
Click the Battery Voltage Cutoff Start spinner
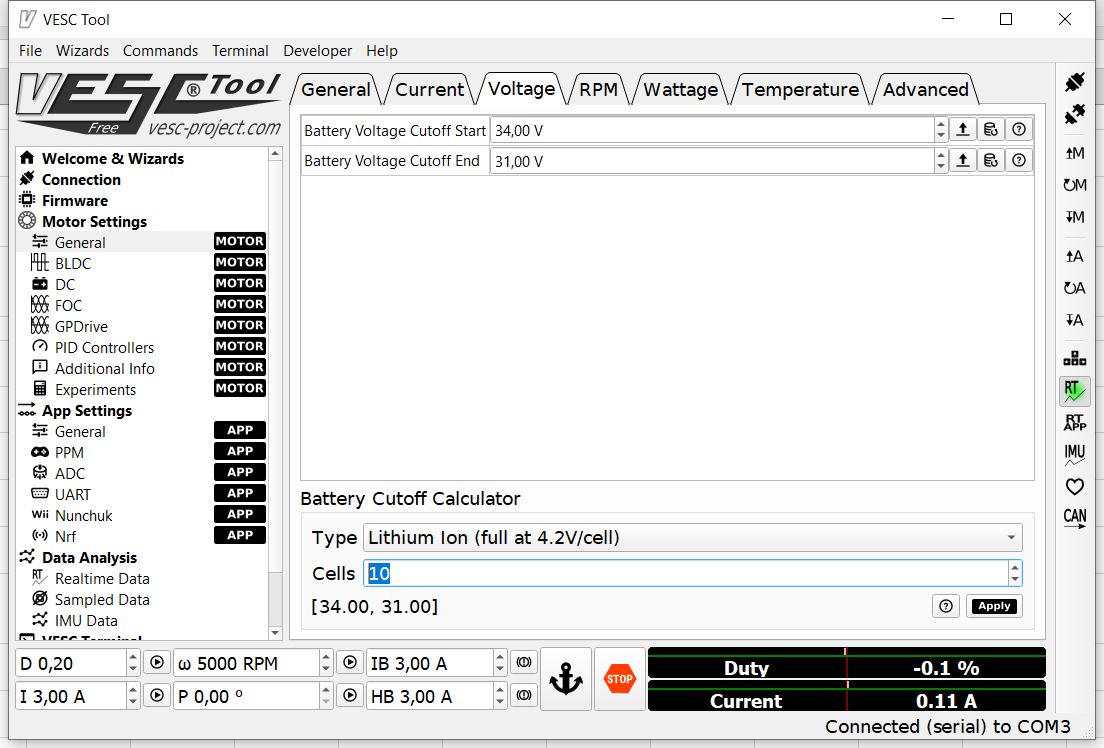(941, 130)
